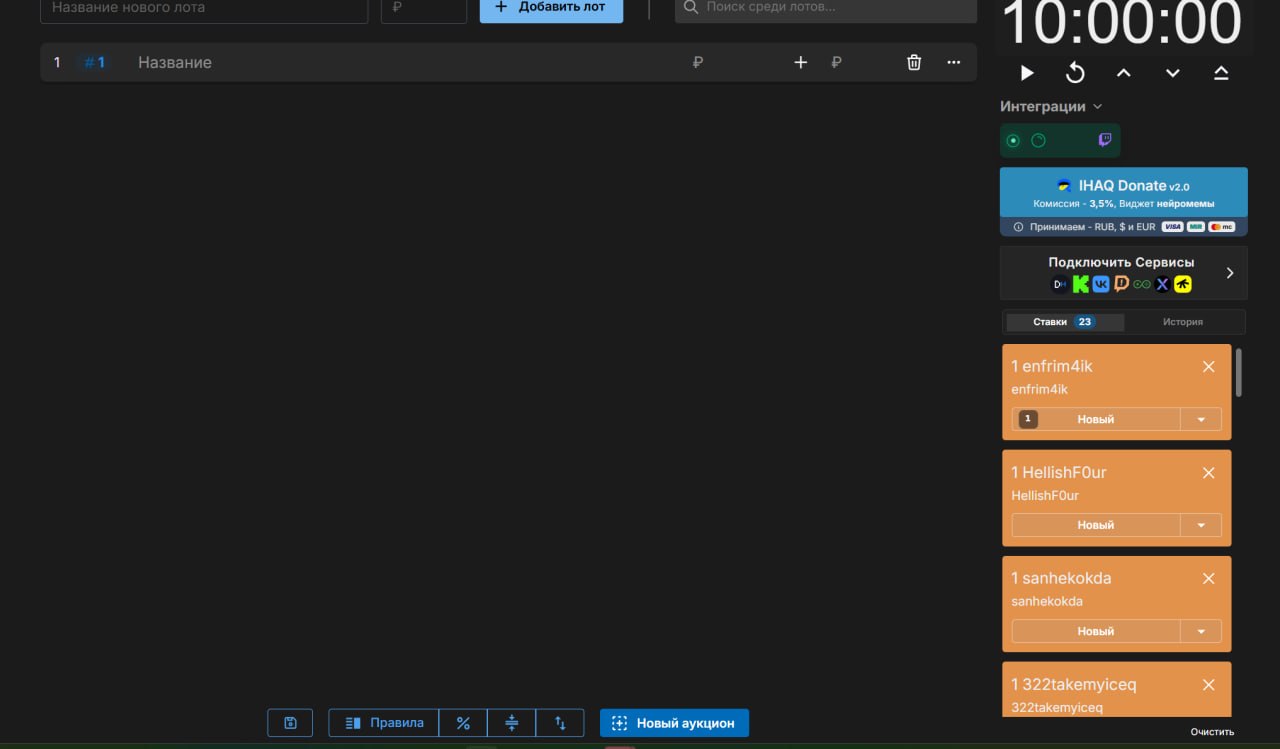The image size is (1280, 749).
Task: Click the #1 lot tag
Action: point(94,62)
